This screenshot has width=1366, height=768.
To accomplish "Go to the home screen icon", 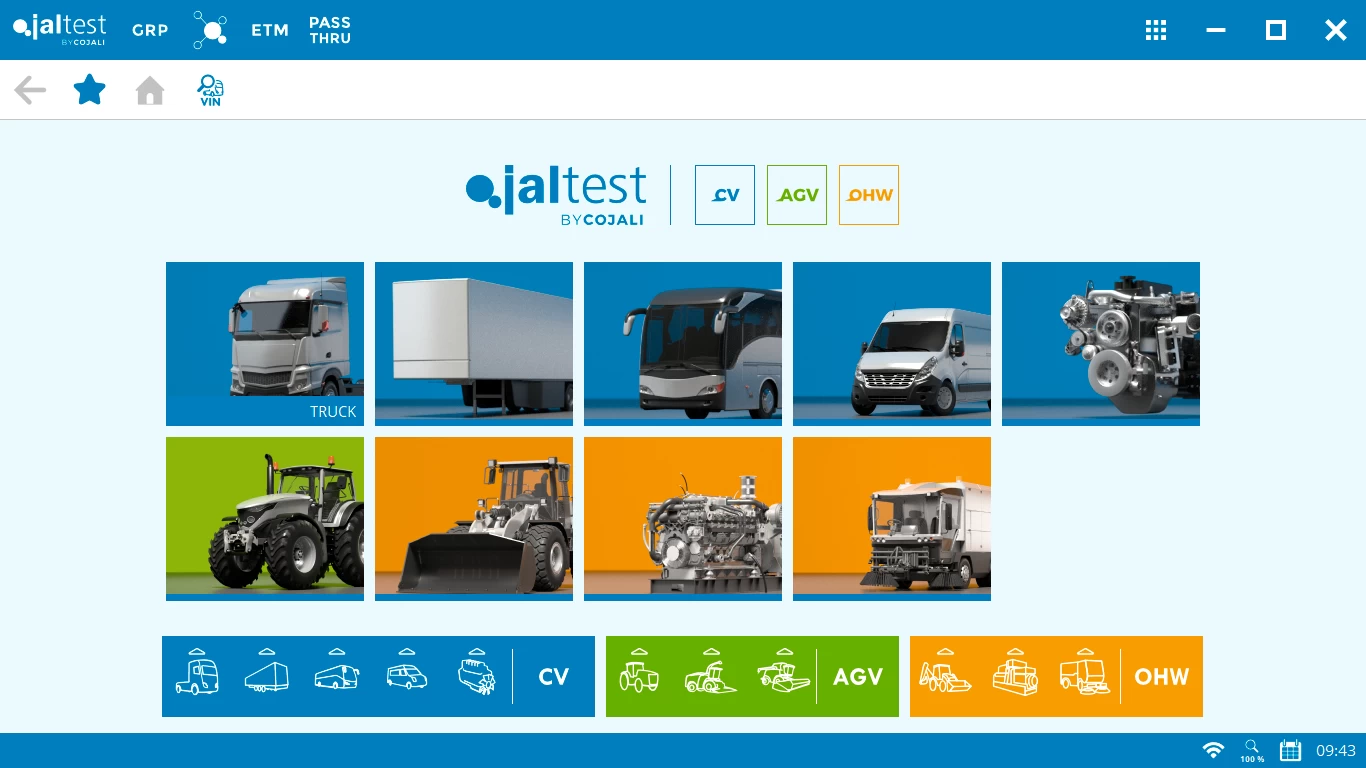I will 150,91.
